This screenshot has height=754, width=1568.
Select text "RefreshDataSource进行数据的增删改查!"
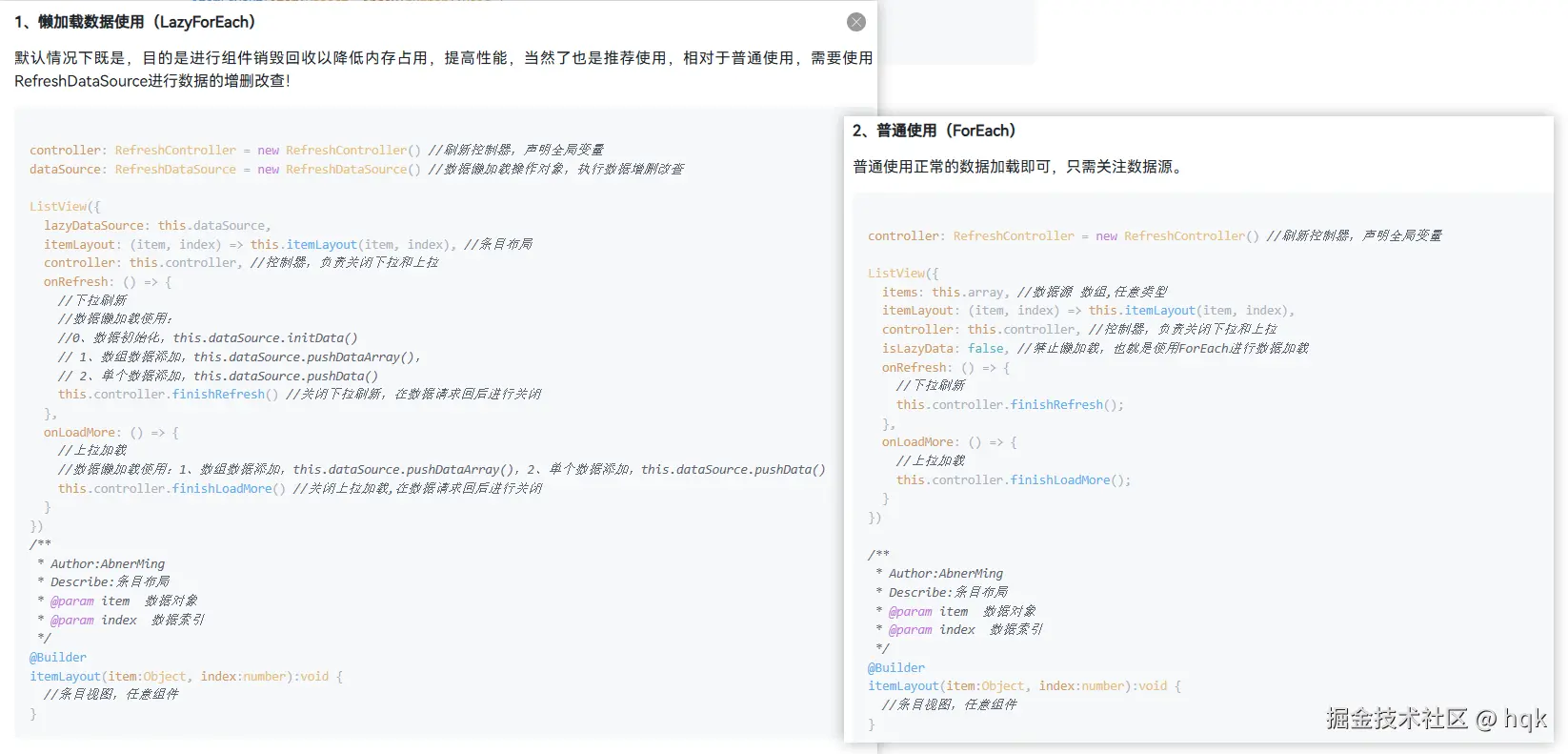point(152,81)
